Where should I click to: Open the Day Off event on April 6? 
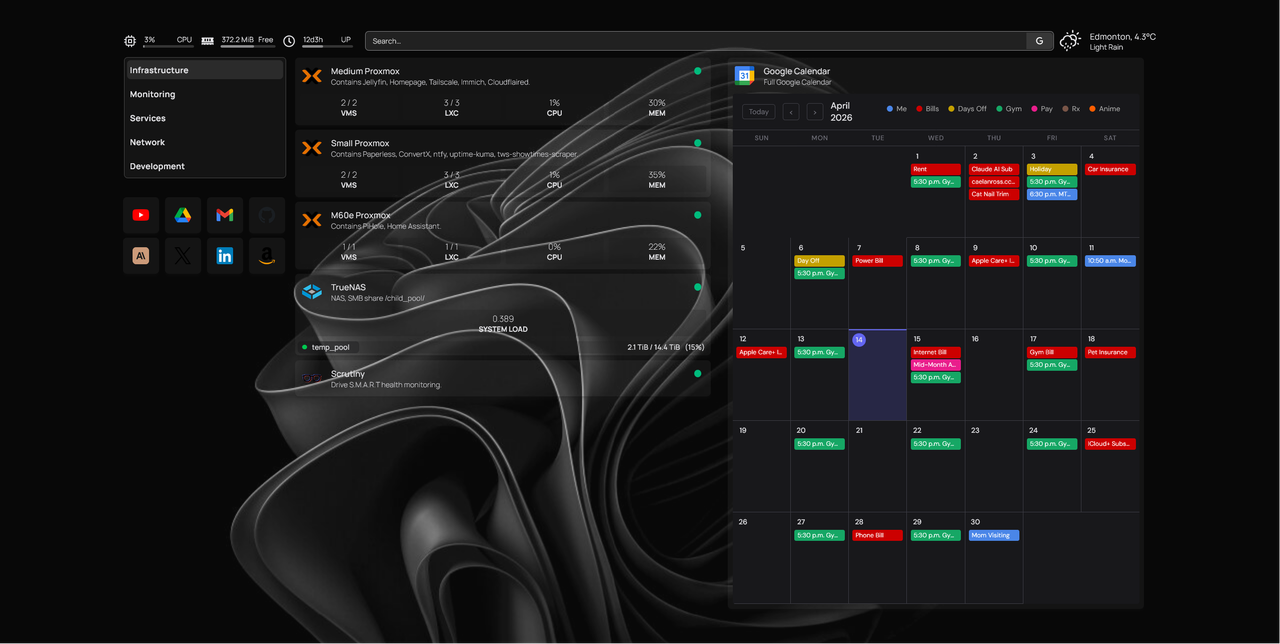(x=819, y=261)
